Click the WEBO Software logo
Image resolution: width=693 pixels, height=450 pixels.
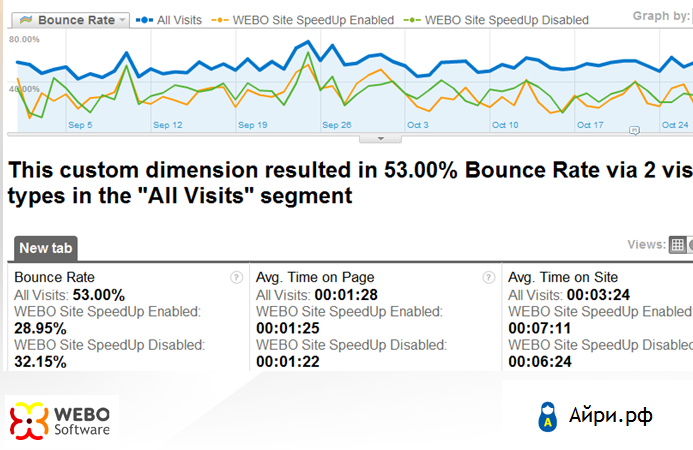tap(61, 421)
